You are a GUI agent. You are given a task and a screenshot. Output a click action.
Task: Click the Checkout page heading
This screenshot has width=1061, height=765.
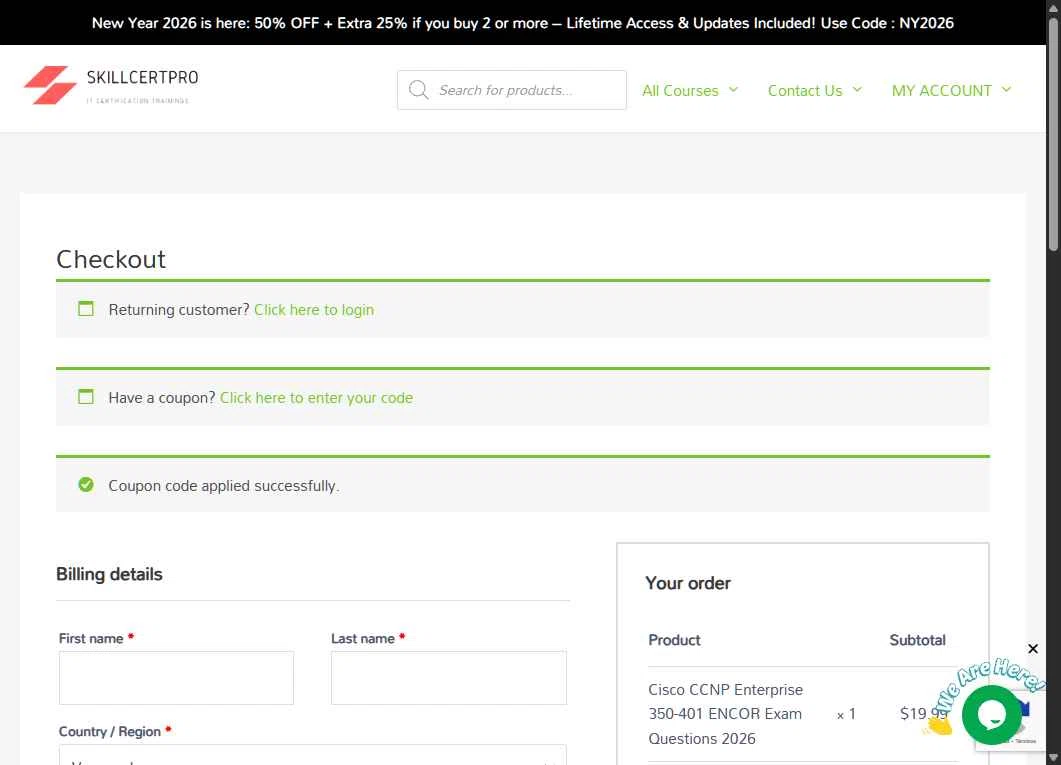point(111,259)
